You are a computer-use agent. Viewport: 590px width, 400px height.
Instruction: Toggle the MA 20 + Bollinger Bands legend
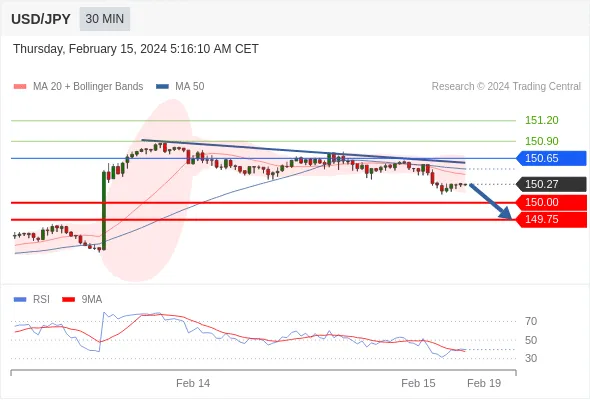pos(78,87)
